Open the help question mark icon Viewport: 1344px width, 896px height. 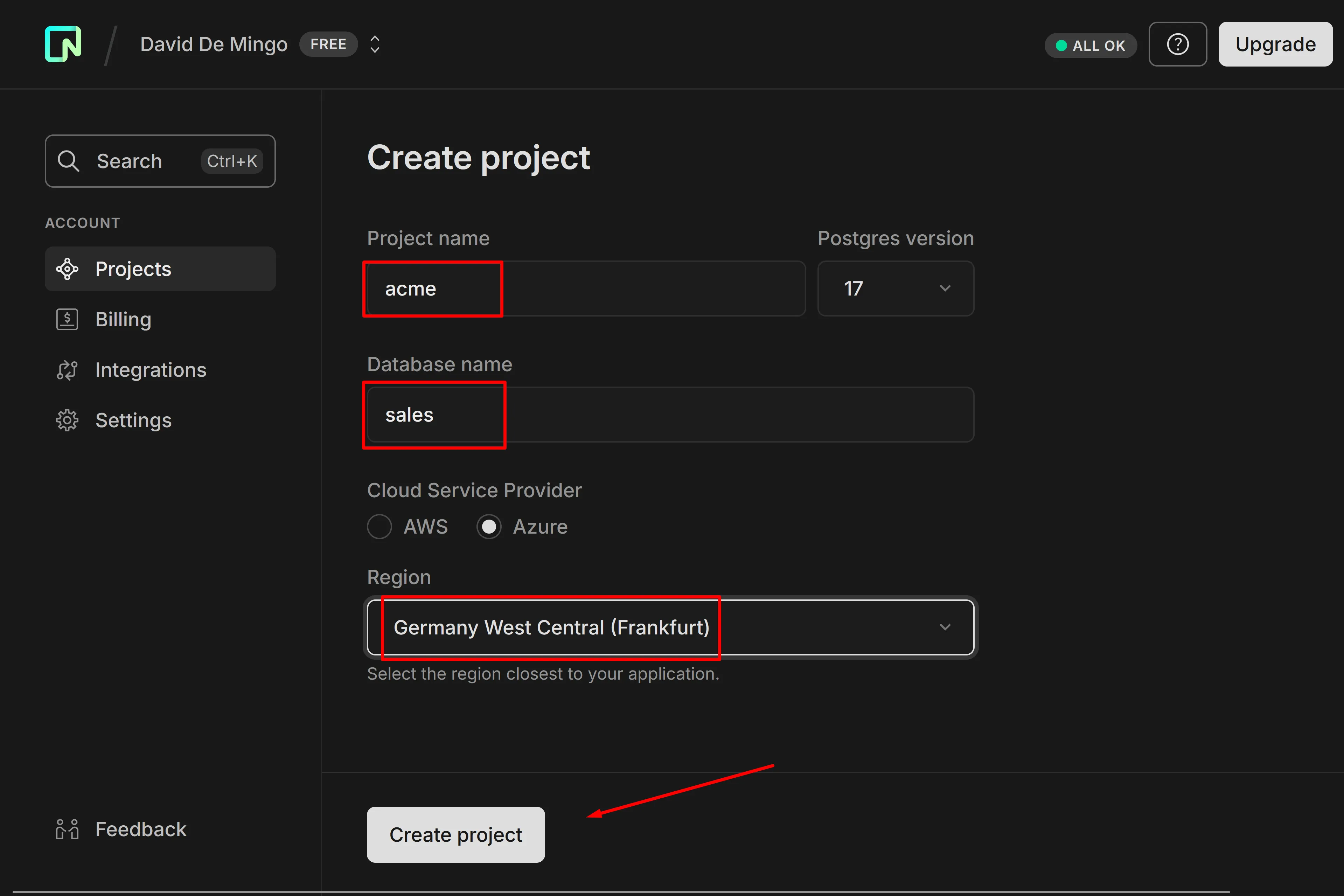coord(1177,44)
